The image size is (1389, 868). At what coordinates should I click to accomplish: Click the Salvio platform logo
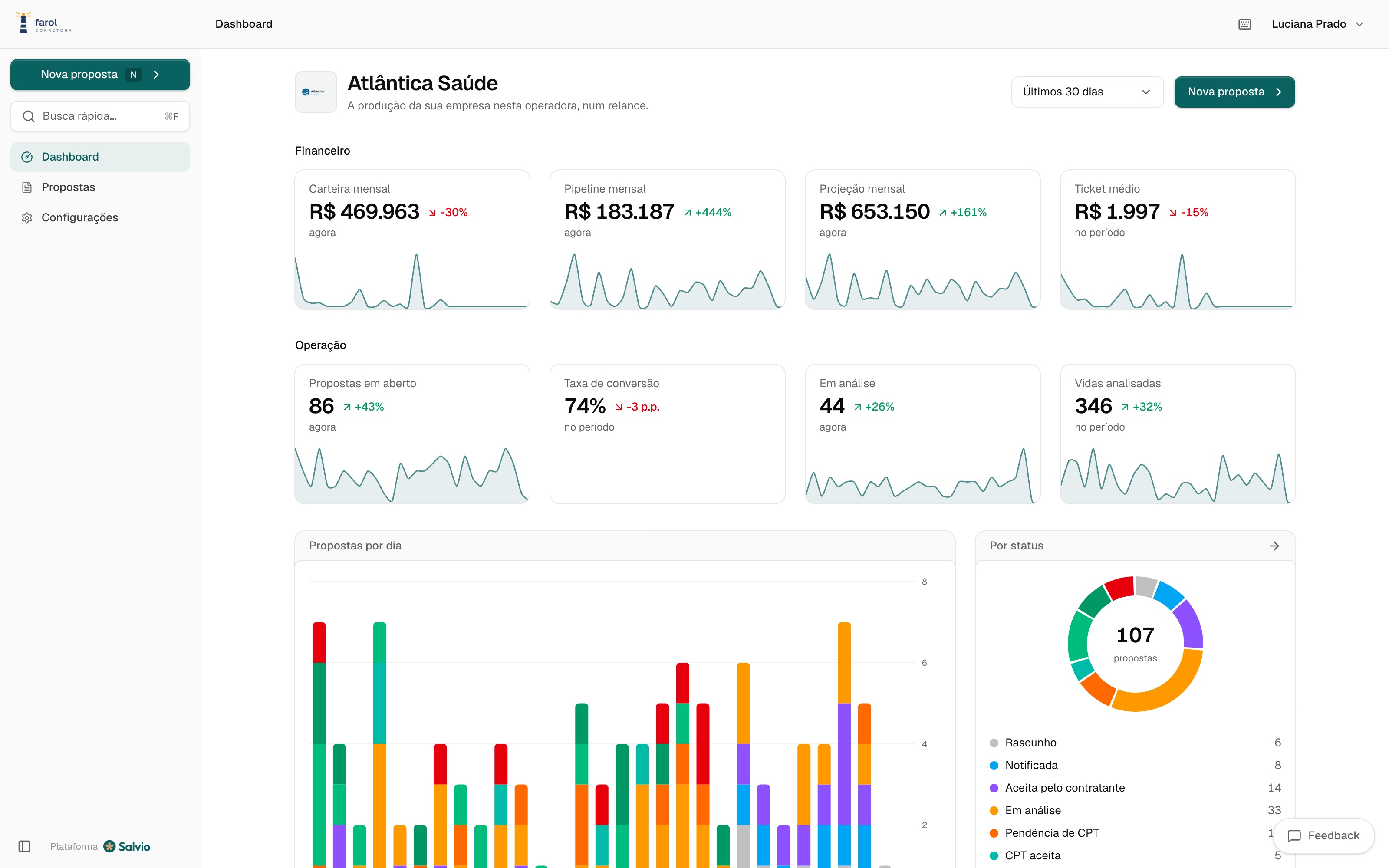(127, 846)
